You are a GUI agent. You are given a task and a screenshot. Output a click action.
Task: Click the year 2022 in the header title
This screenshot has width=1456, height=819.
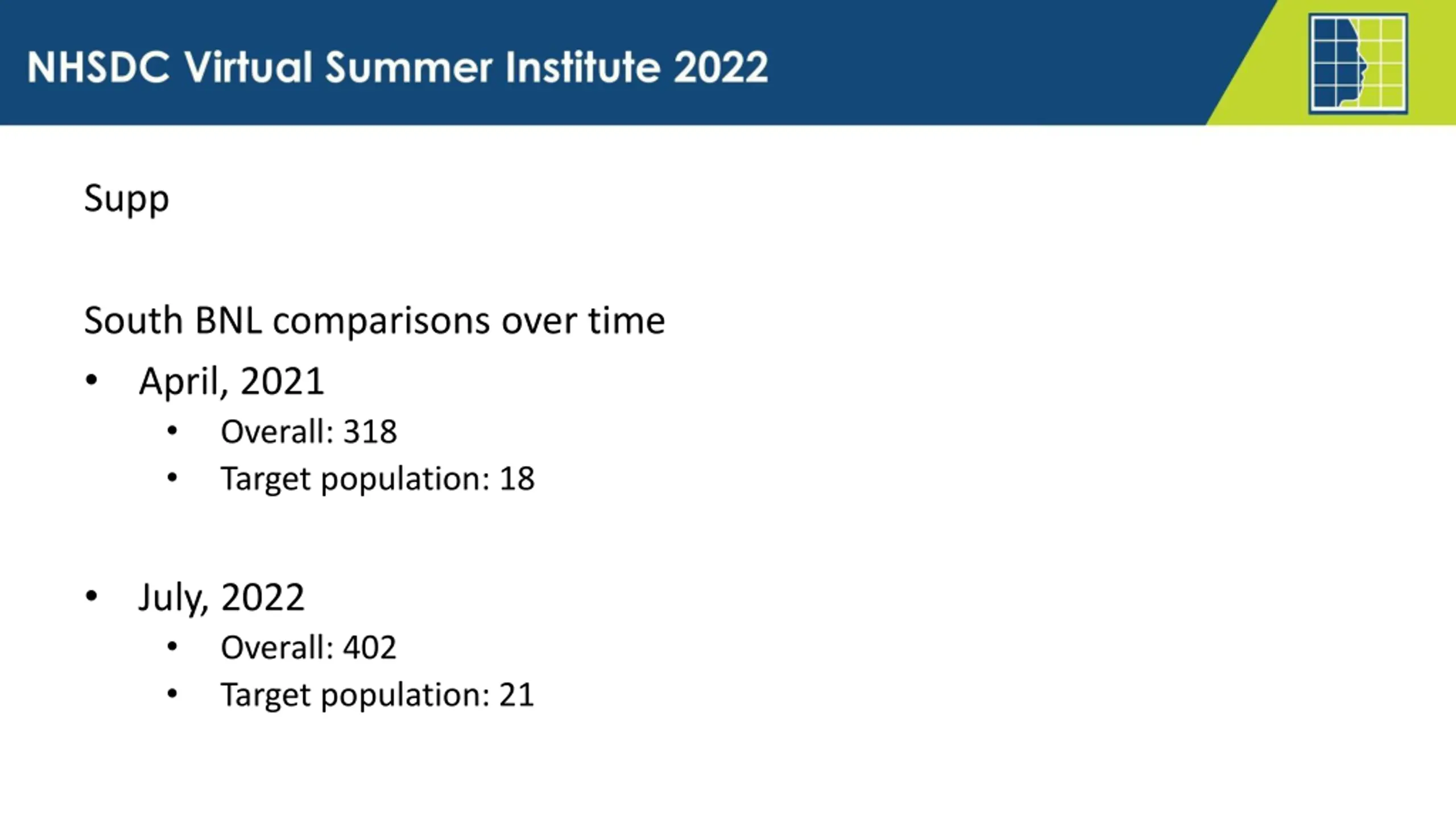721,67
